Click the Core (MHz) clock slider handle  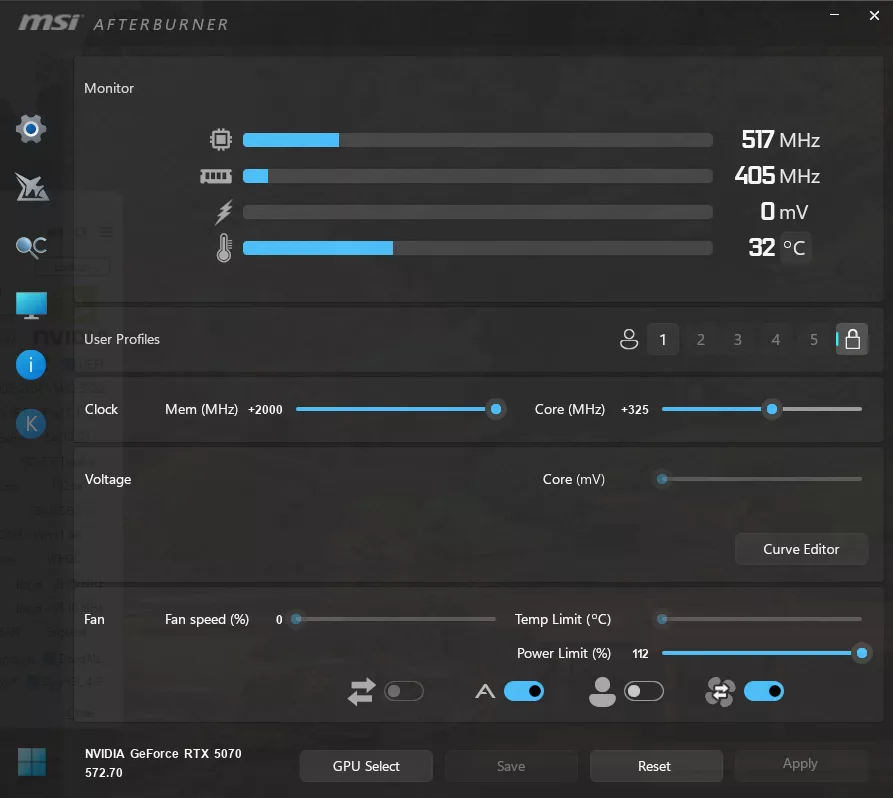click(772, 409)
